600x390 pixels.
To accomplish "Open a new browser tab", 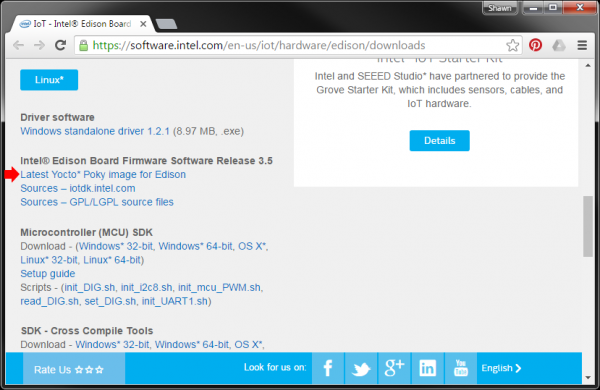I will [166, 24].
